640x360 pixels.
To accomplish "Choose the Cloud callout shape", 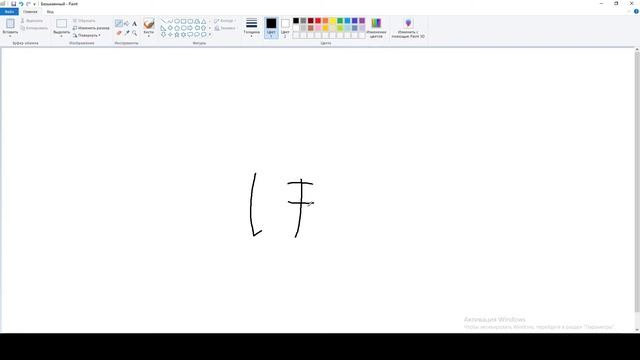I will [x=204, y=35].
